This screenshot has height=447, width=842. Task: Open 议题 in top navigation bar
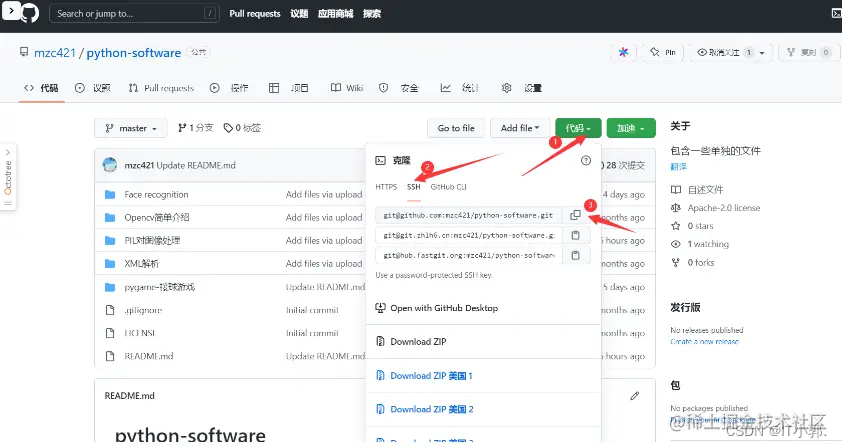click(x=299, y=13)
